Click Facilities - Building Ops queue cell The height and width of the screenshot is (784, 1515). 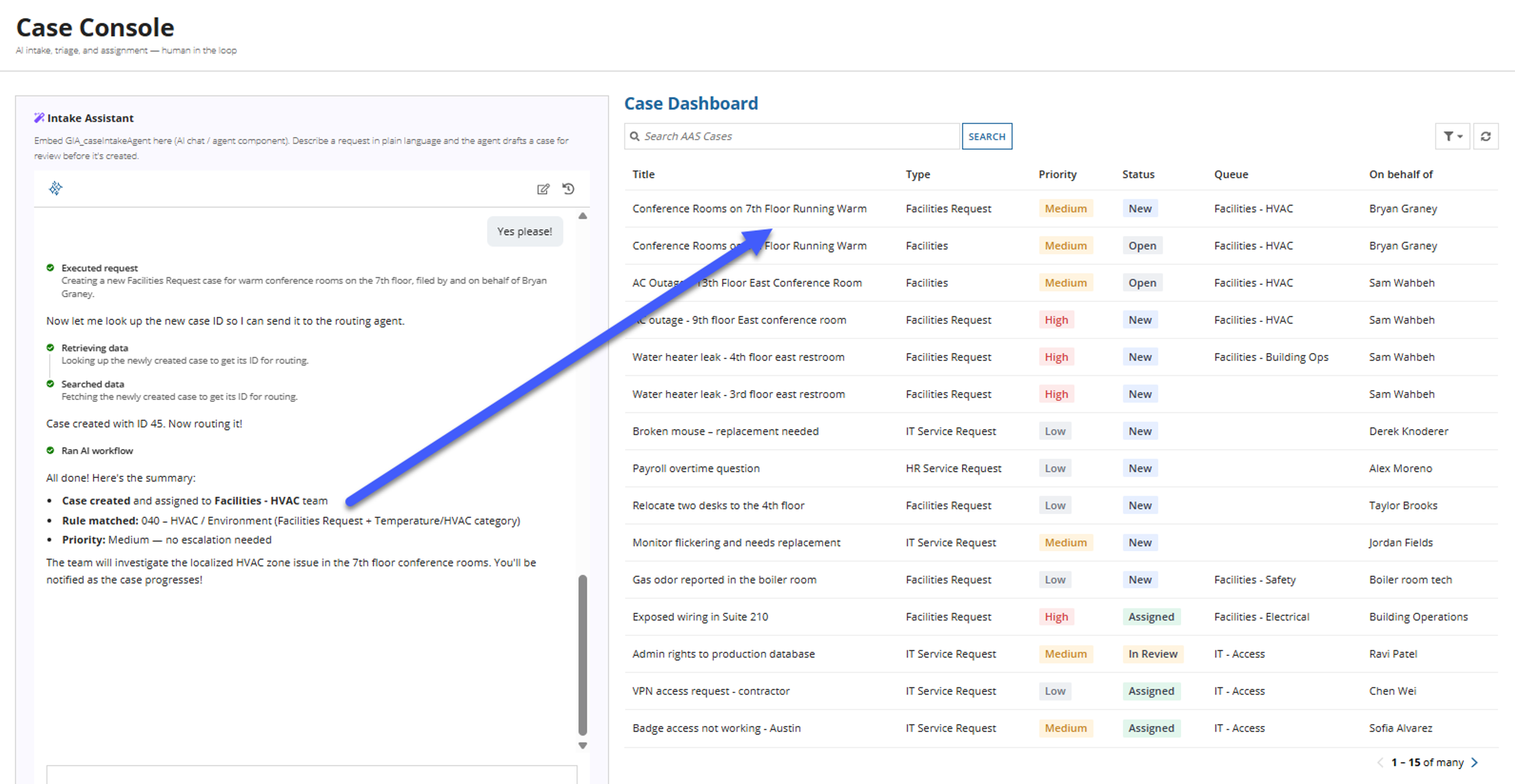1271,357
